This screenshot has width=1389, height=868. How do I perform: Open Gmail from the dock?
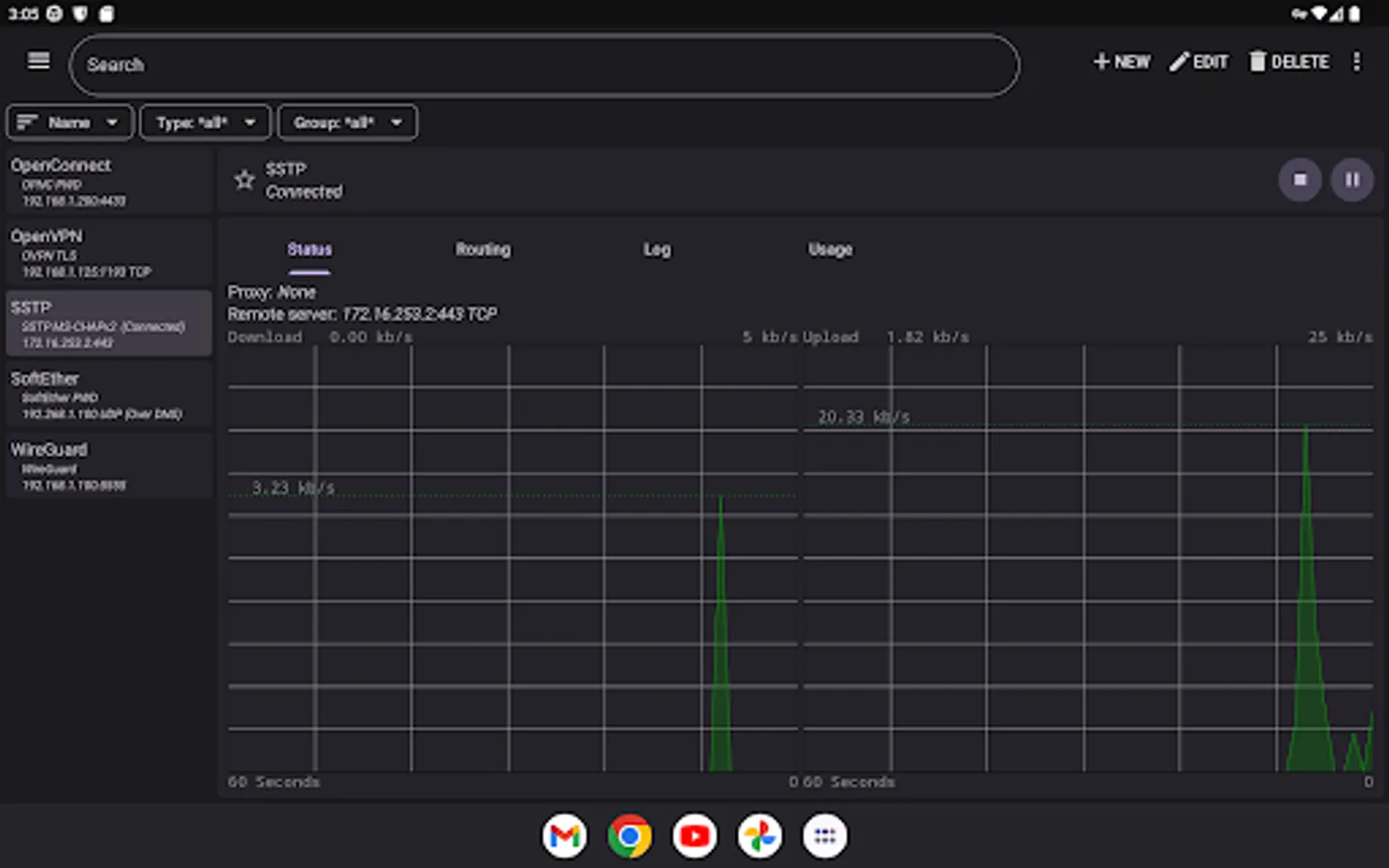click(x=564, y=836)
